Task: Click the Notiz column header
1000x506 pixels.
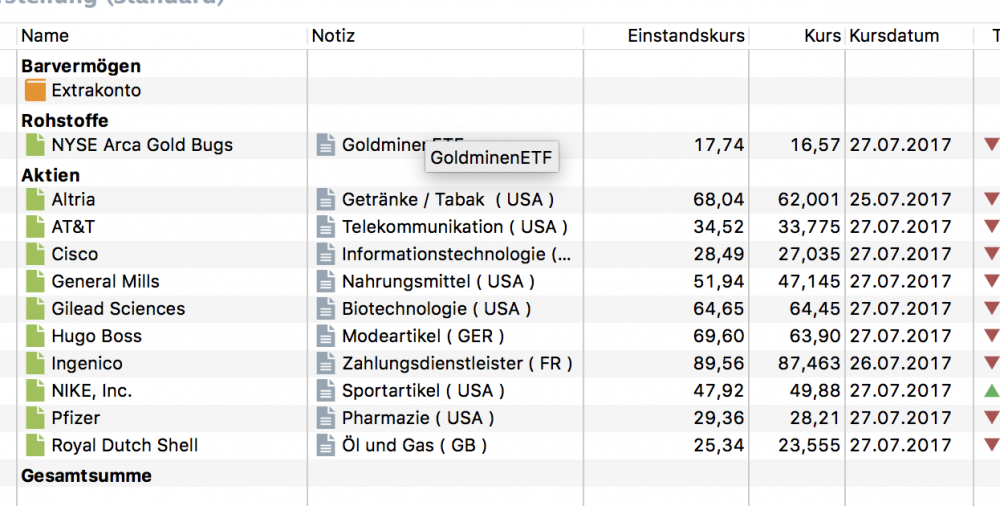Action: (x=333, y=36)
